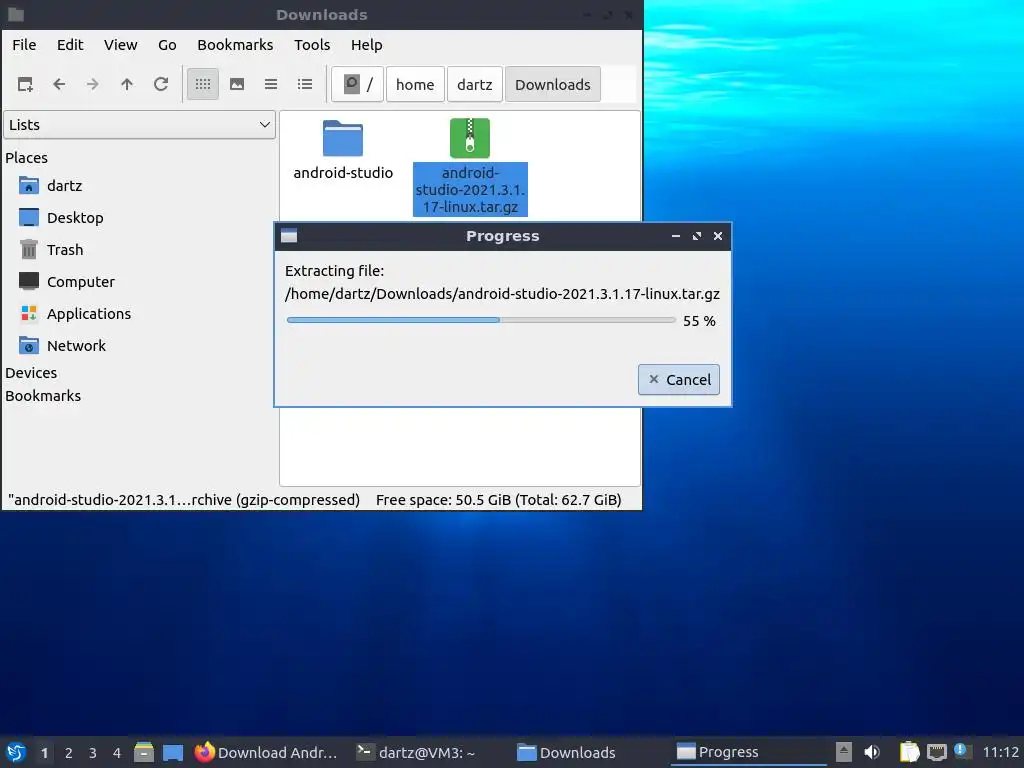
Task: Expand the Devices section
Action: coord(31,373)
